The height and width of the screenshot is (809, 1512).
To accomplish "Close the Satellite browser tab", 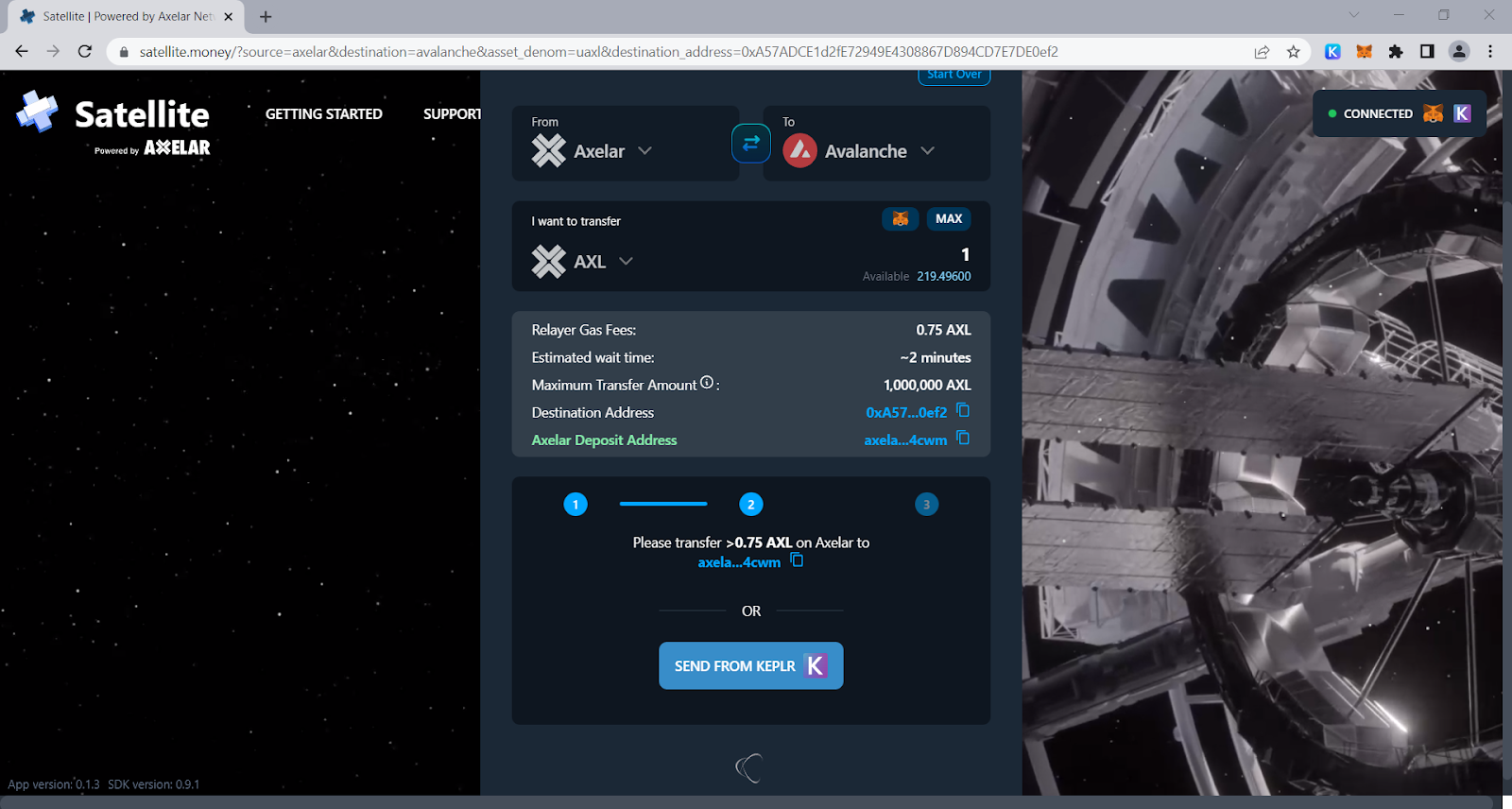I will [229, 16].
